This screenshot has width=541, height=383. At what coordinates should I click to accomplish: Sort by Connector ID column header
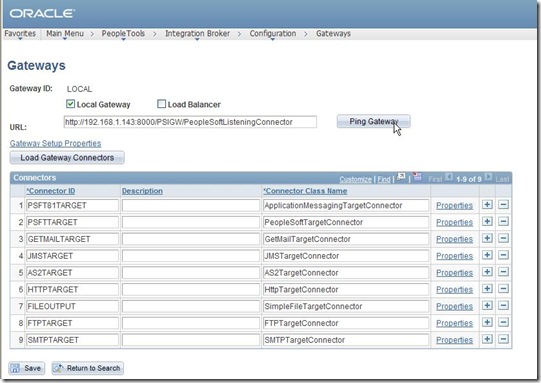51,191
